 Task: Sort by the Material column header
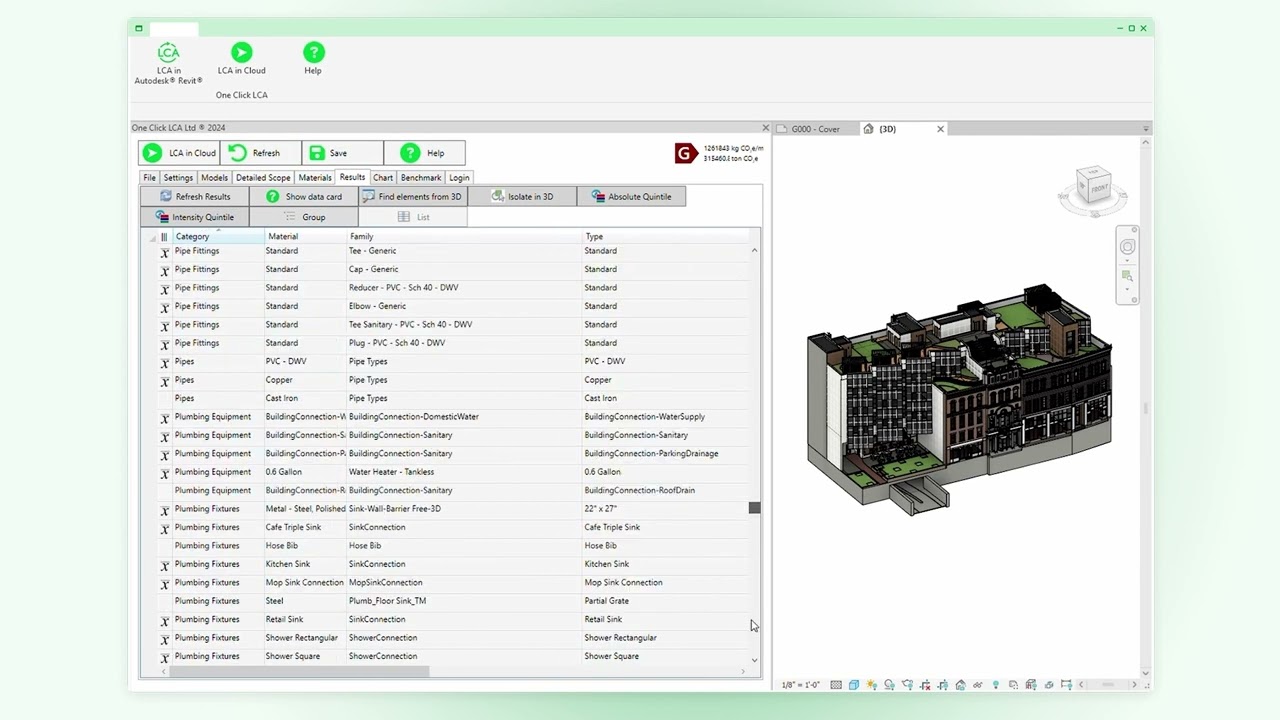tap(305, 237)
